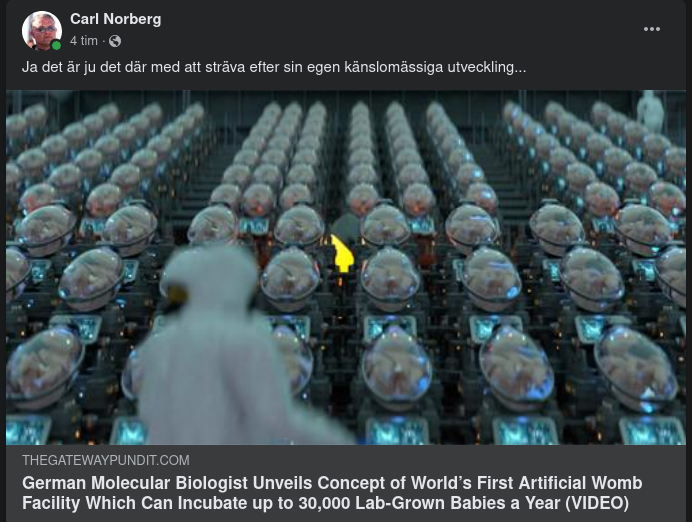Screen dimensions: 692x522
Task: Click the globe public audience icon
Action: [x=115, y=41]
